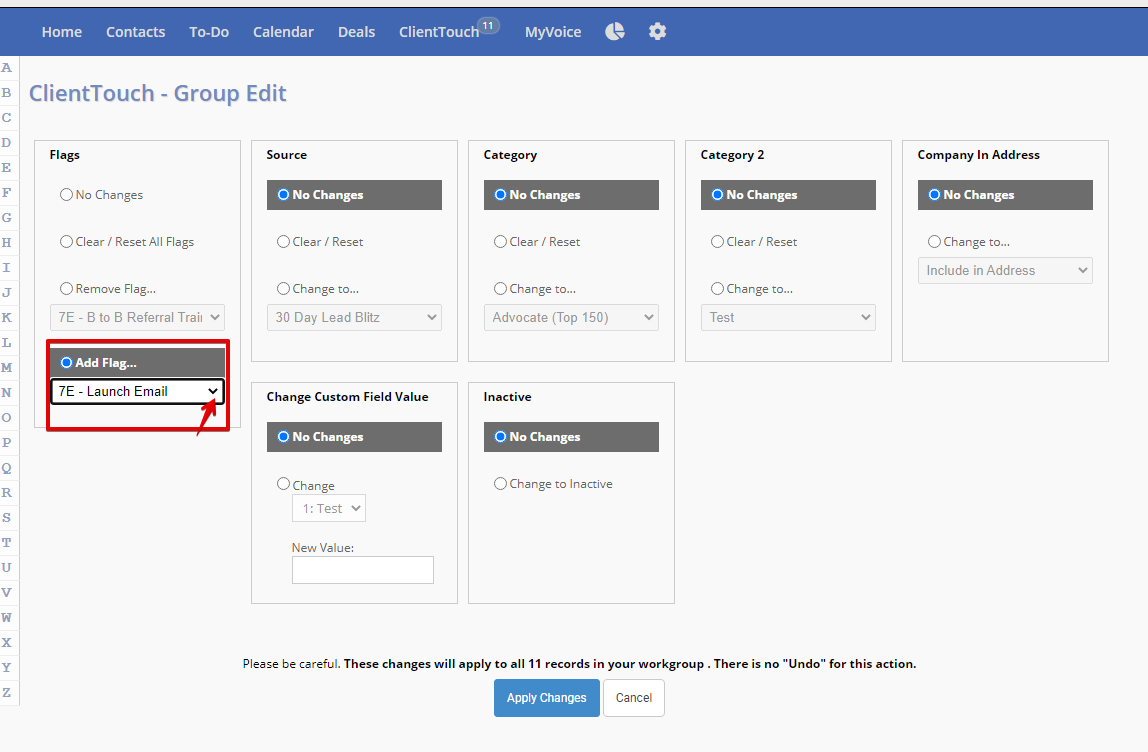The height and width of the screenshot is (752, 1148).
Task: Switch to the Calendar menu
Action: pyautogui.click(x=283, y=31)
